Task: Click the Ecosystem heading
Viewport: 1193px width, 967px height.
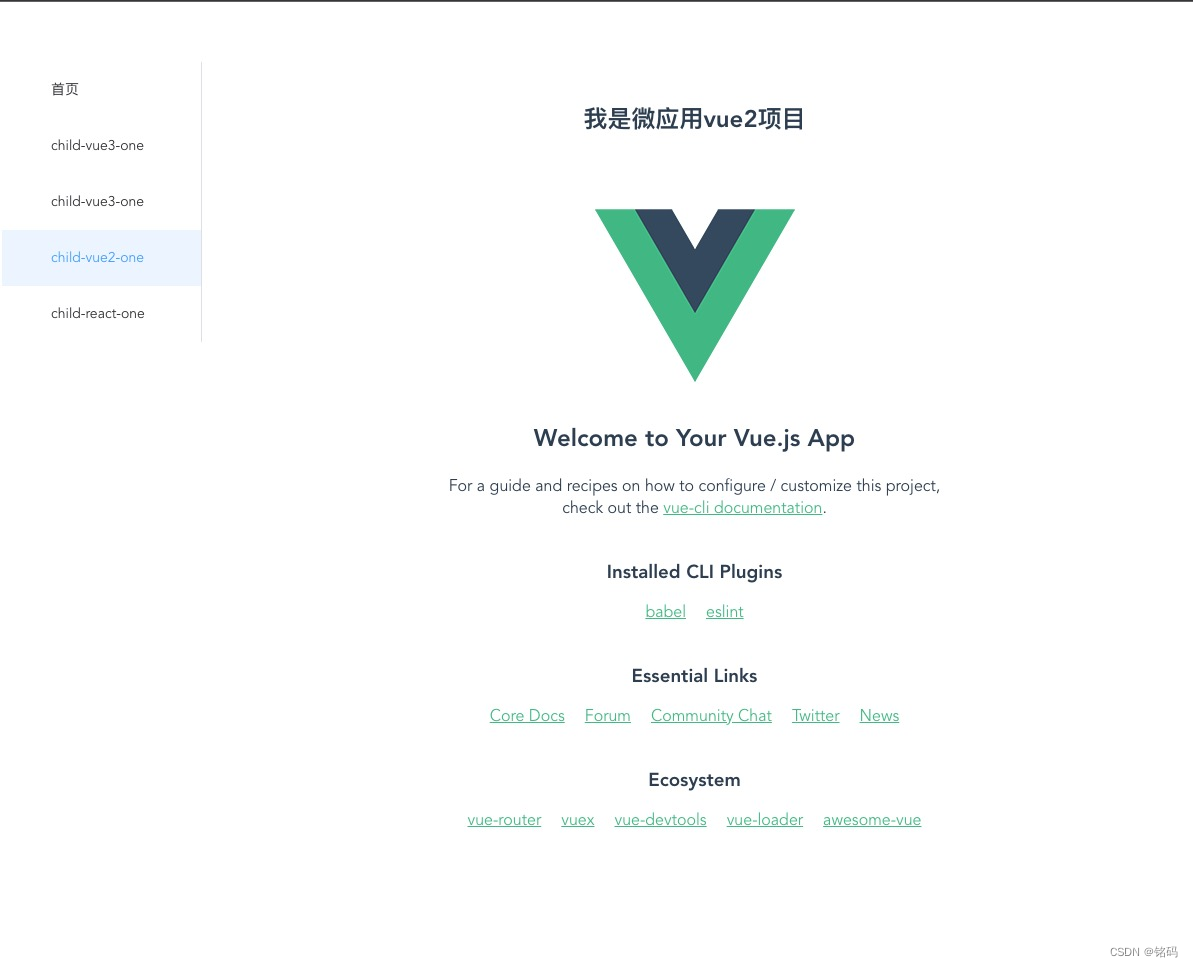Action: pyautogui.click(x=694, y=780)
